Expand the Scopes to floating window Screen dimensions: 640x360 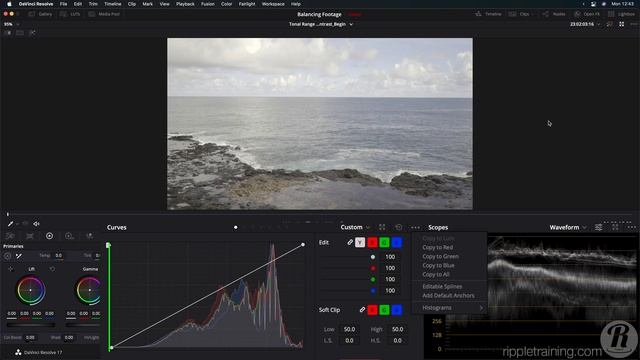[615, 227]
